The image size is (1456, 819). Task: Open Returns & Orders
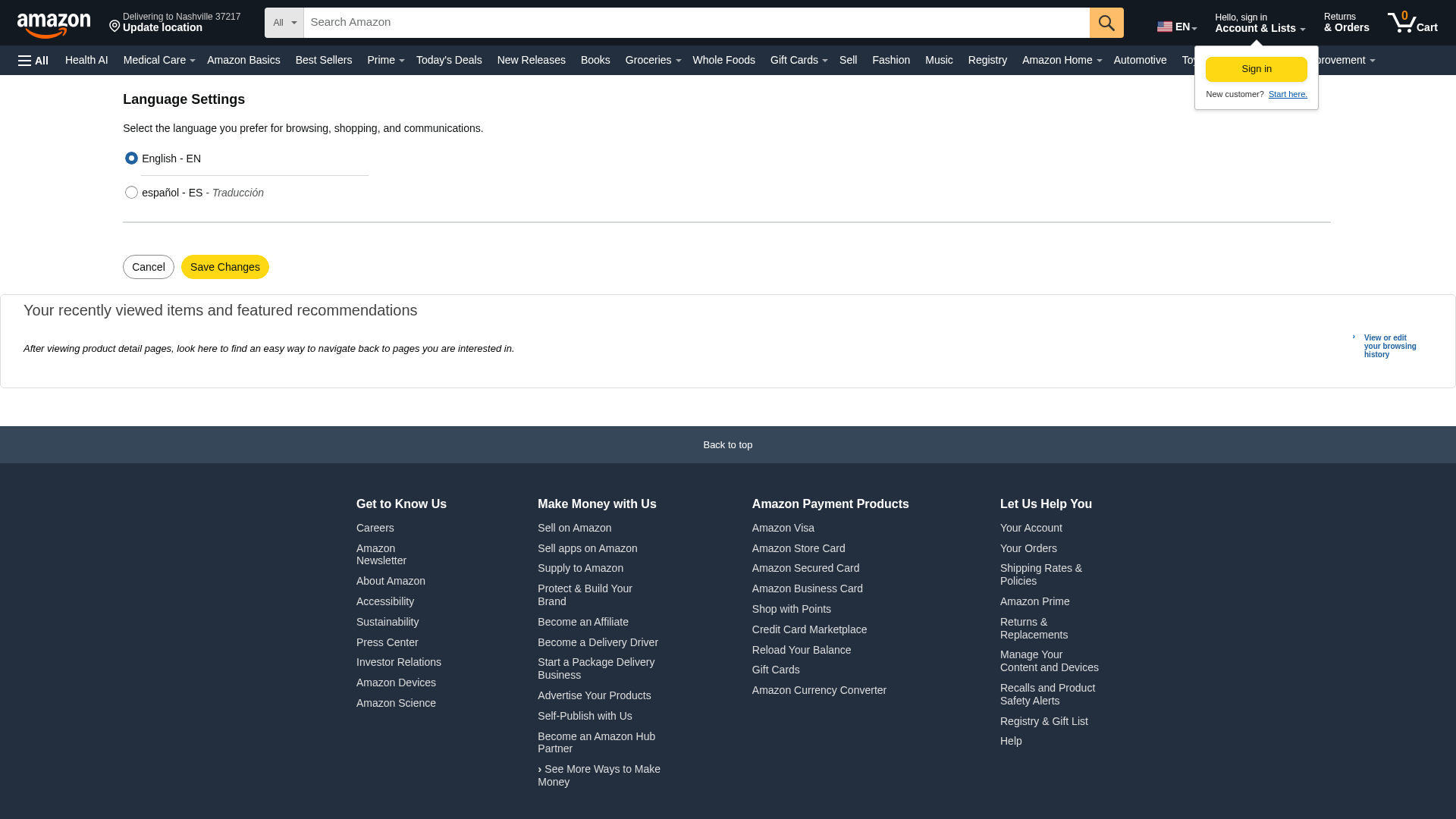click(1347, 23)
